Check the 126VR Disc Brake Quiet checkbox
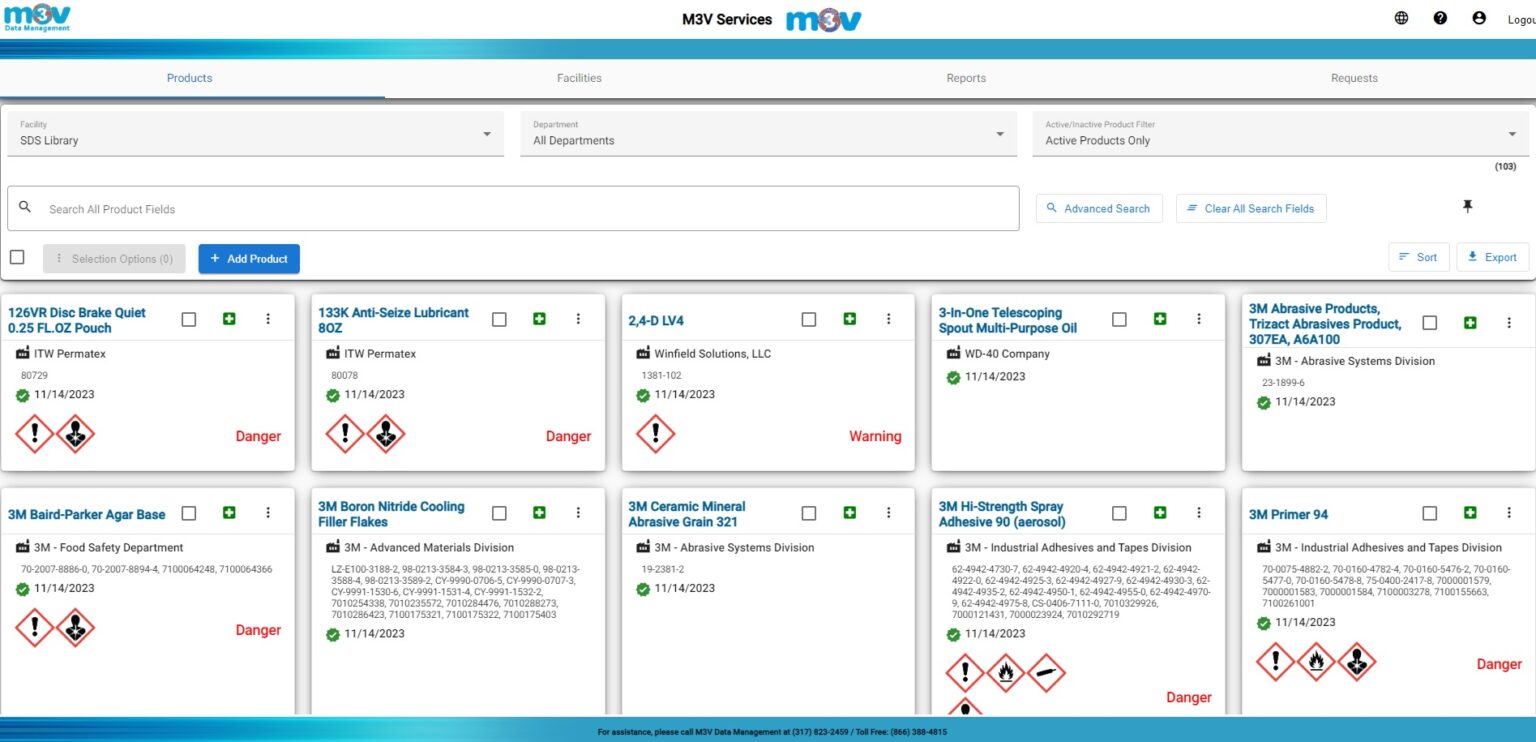This screenshot has width=1536, height=742. 189,318
